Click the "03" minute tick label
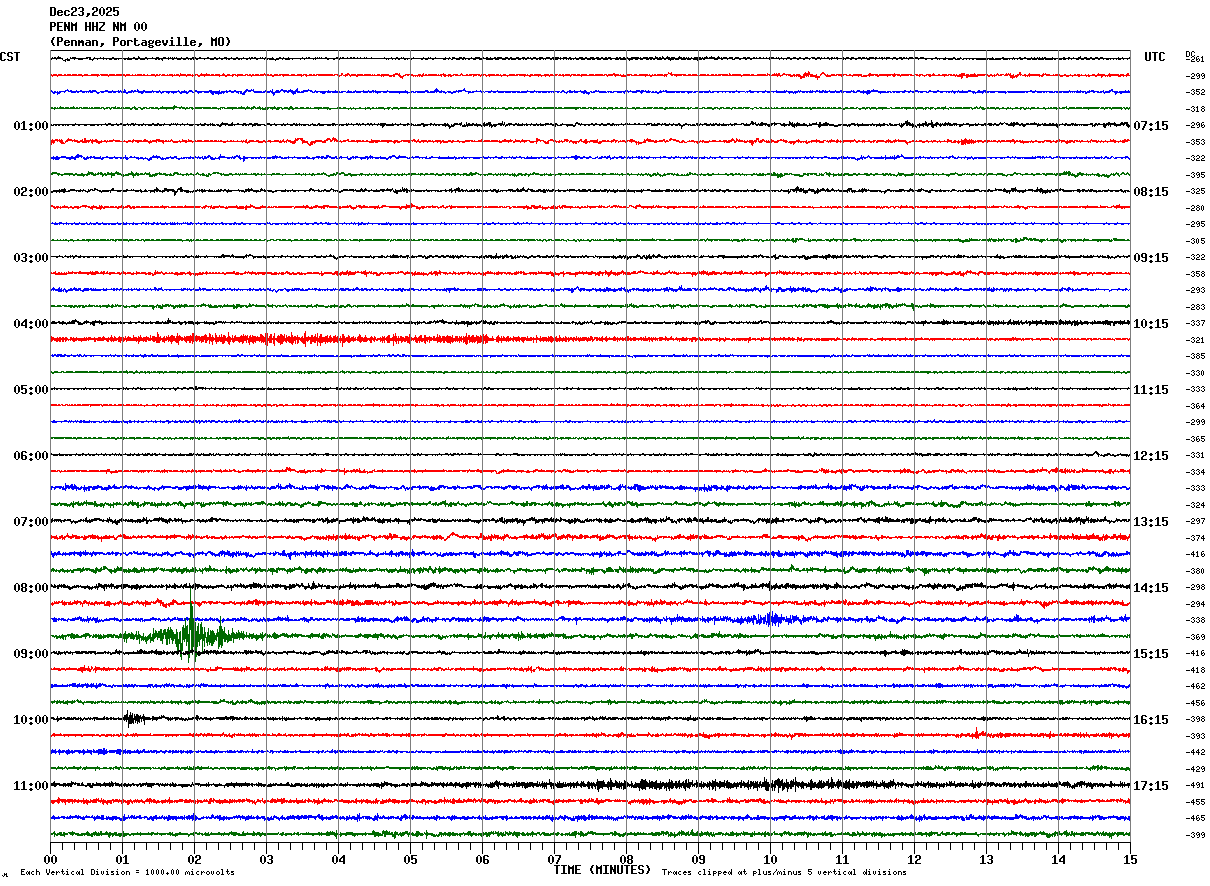Screen dimensions: 1210x886 [266, 859]
